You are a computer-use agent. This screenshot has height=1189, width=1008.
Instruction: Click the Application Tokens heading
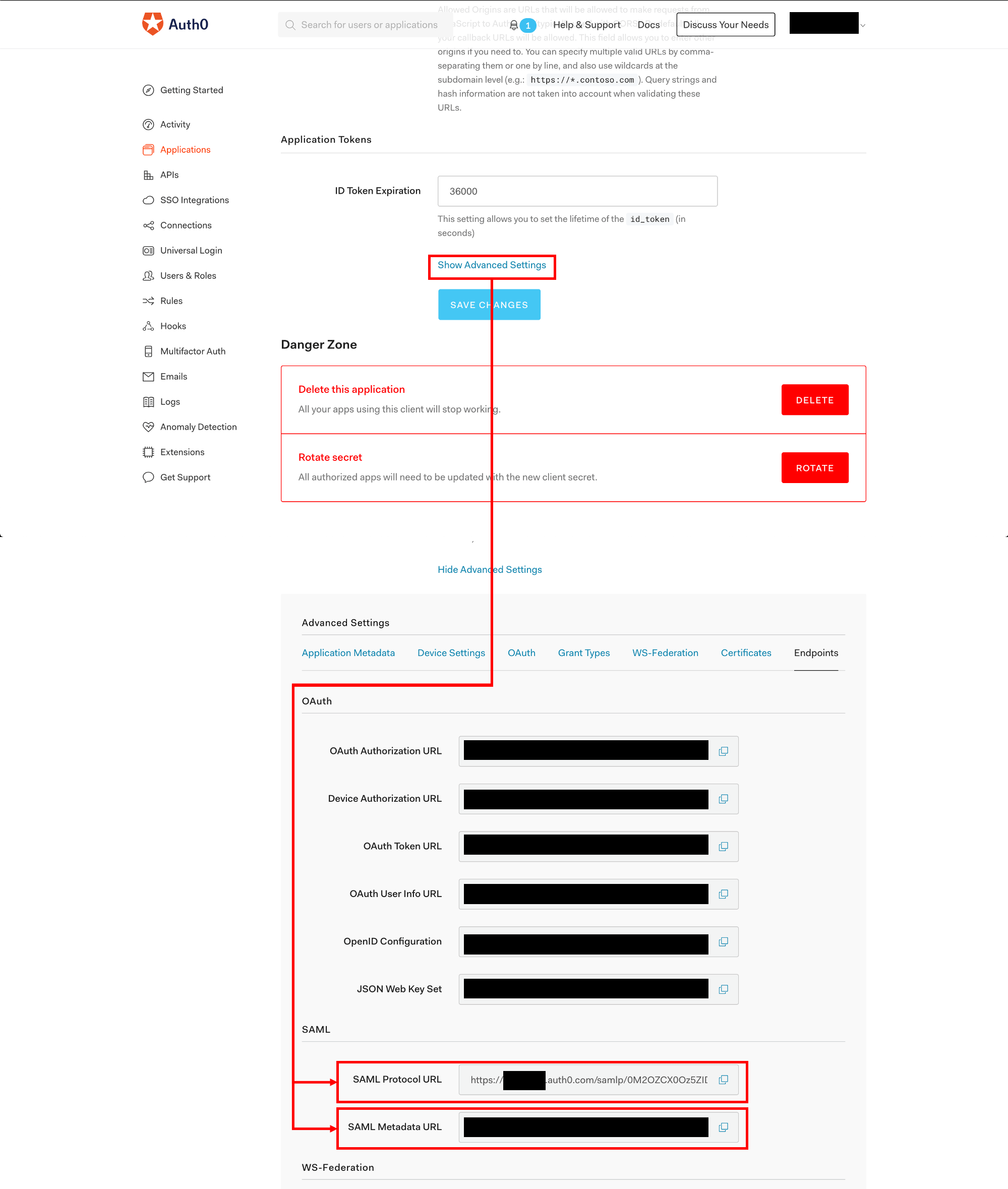point(326,139)
